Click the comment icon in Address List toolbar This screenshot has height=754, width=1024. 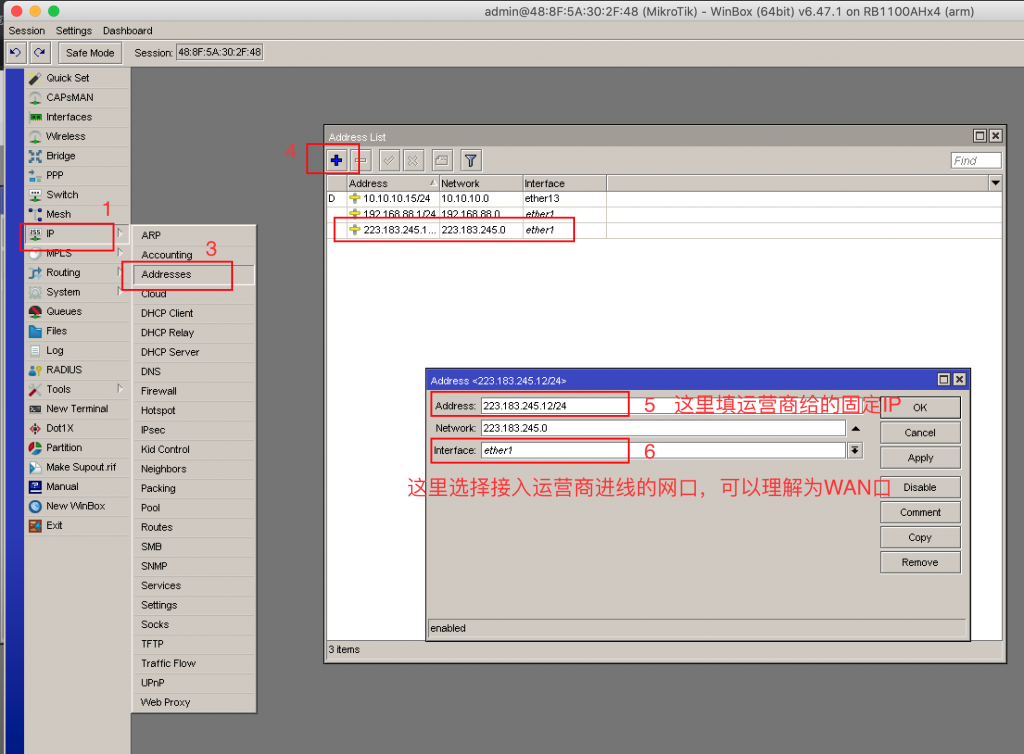coord(441,160)
